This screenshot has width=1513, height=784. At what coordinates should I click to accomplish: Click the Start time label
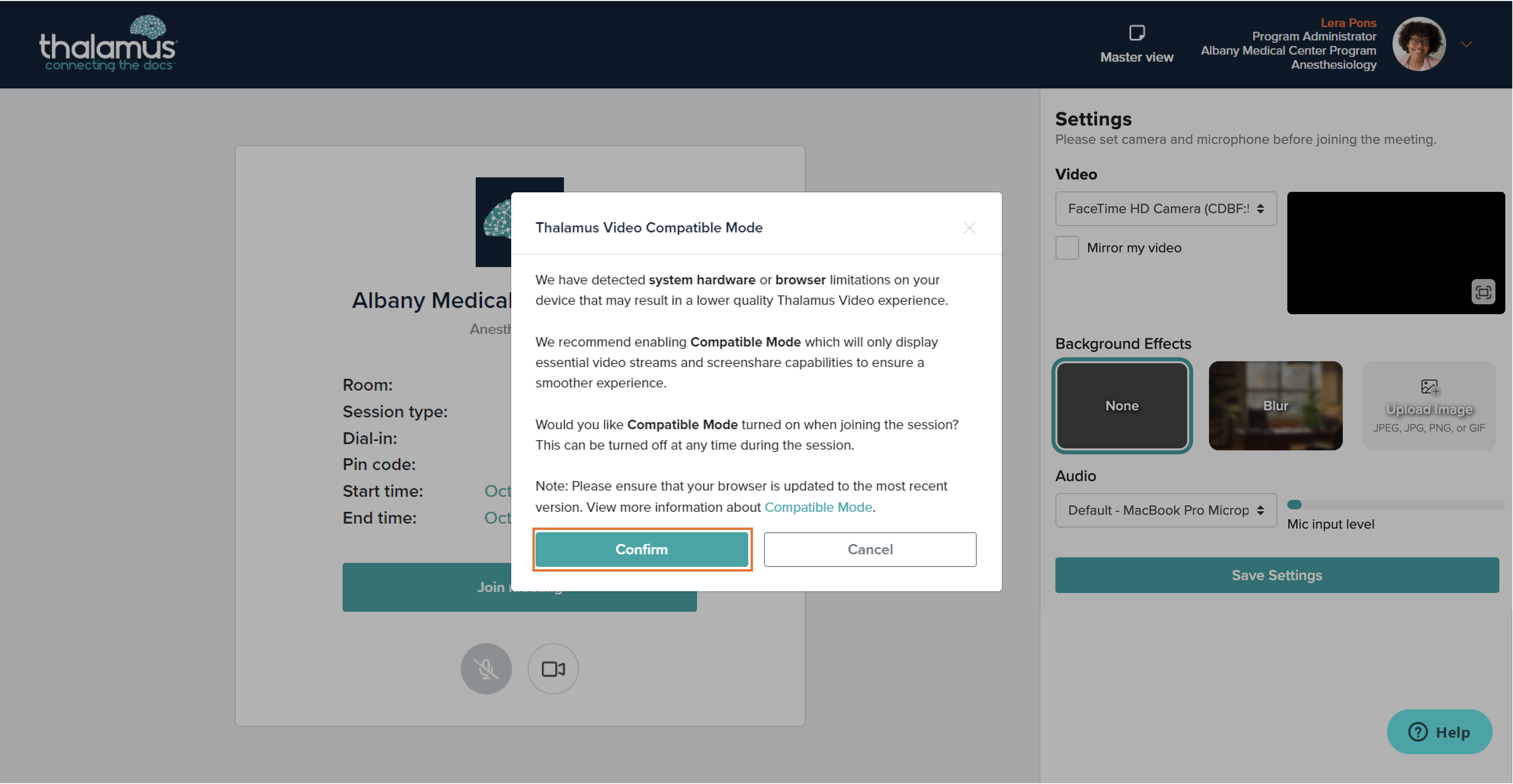point(383,491)
